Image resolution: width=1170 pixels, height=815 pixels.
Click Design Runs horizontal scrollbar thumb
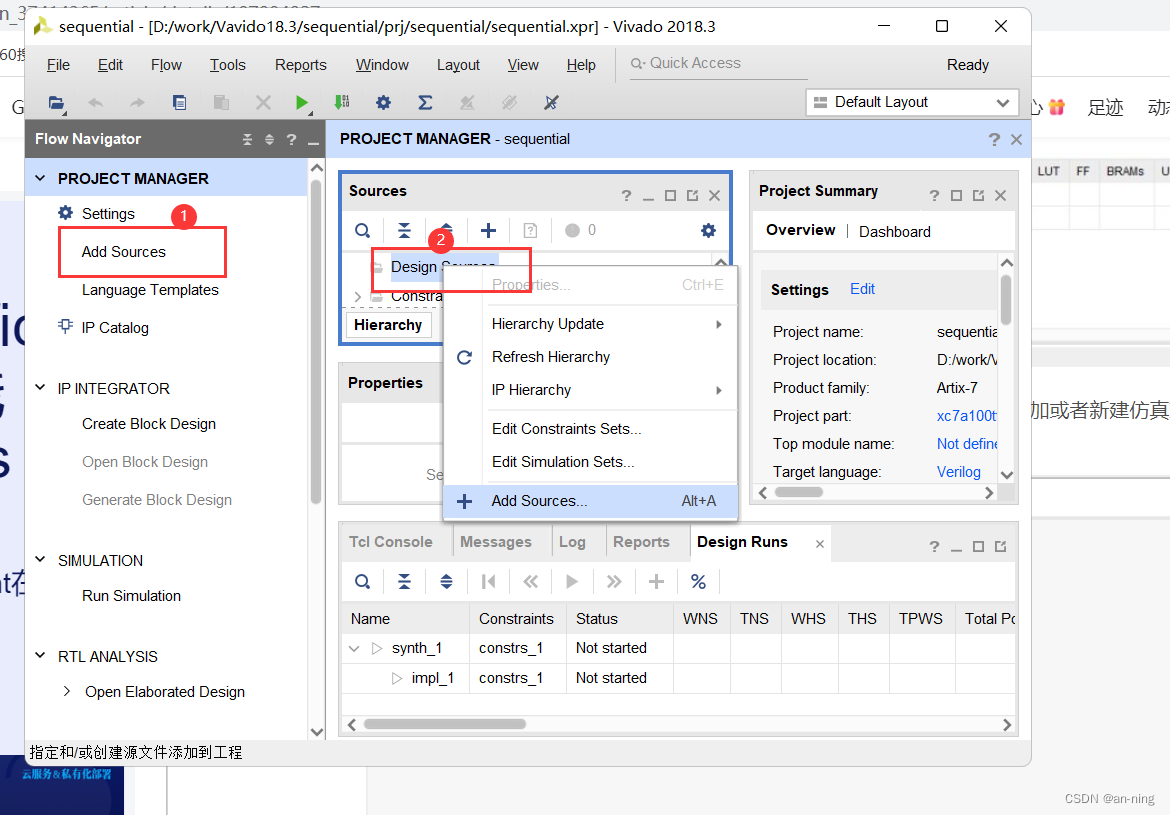point(445,724)
